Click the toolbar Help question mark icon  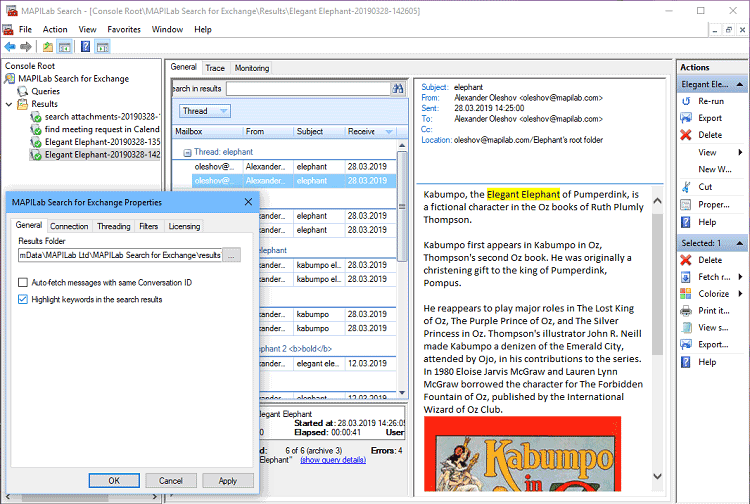point(86,46)
